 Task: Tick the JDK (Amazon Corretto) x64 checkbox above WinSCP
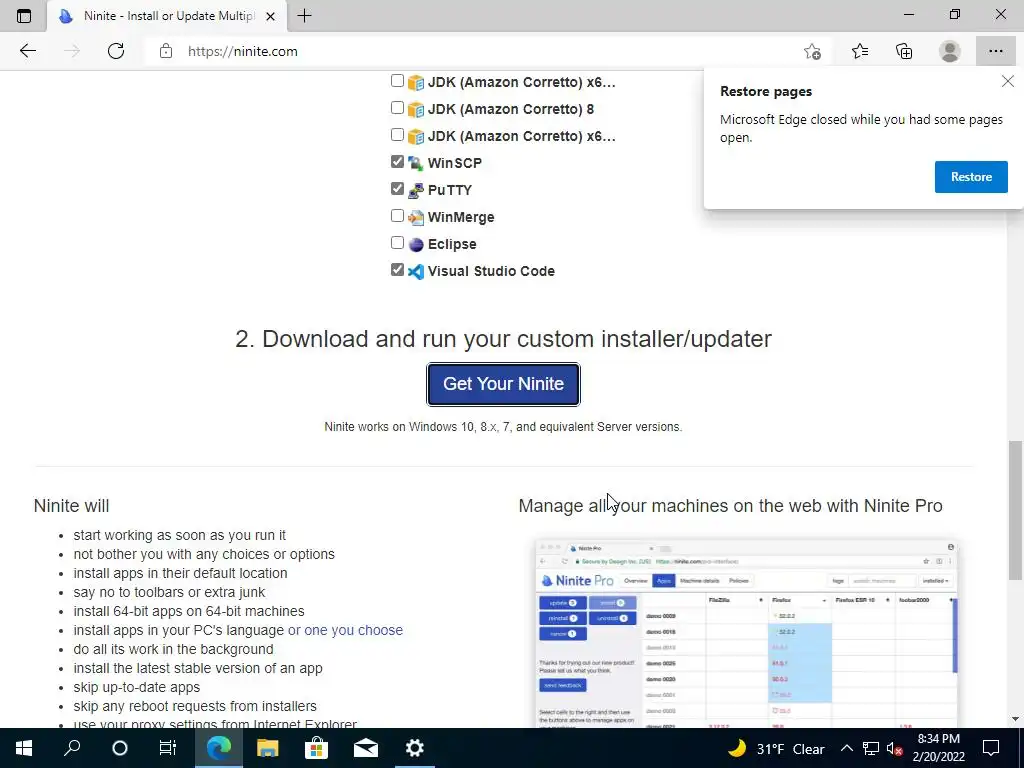coord(397,135)
